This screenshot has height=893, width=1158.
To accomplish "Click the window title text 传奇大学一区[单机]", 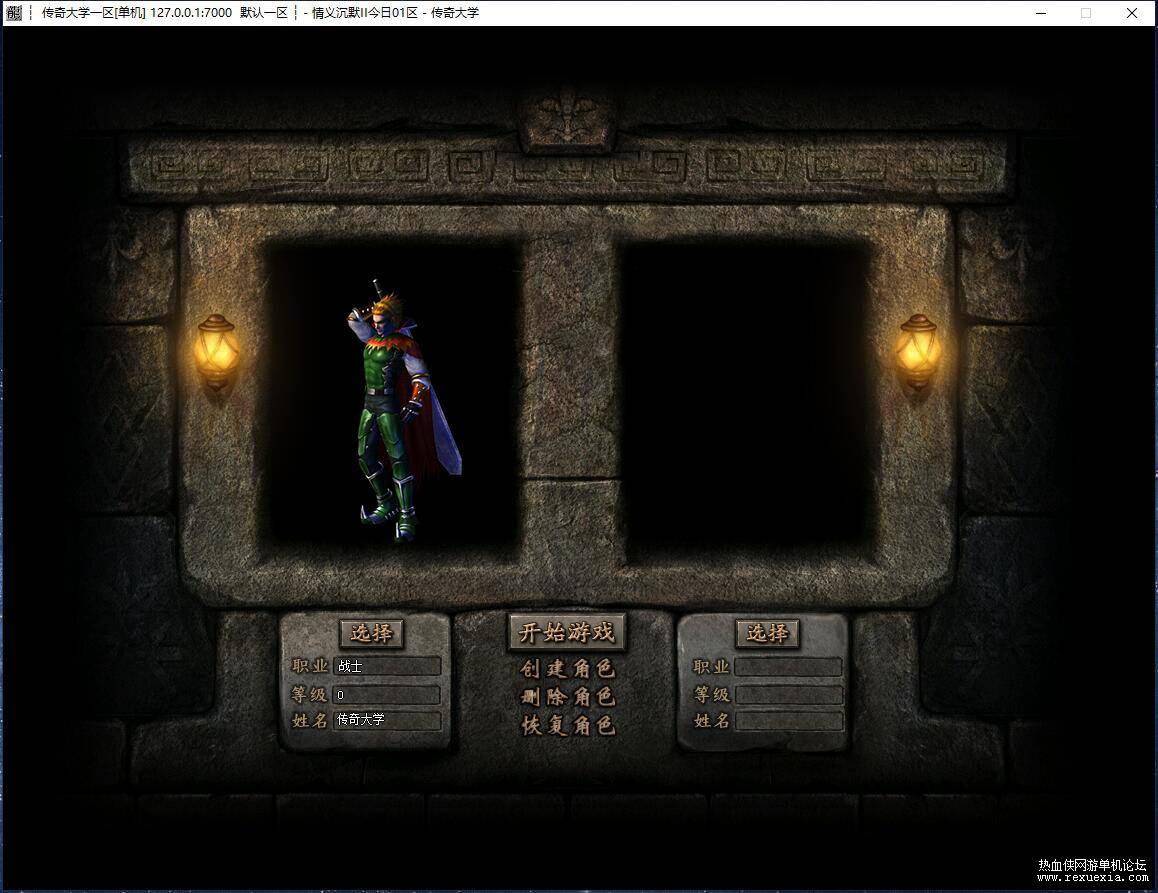I will pyautogui.click(x=94, y=13).
